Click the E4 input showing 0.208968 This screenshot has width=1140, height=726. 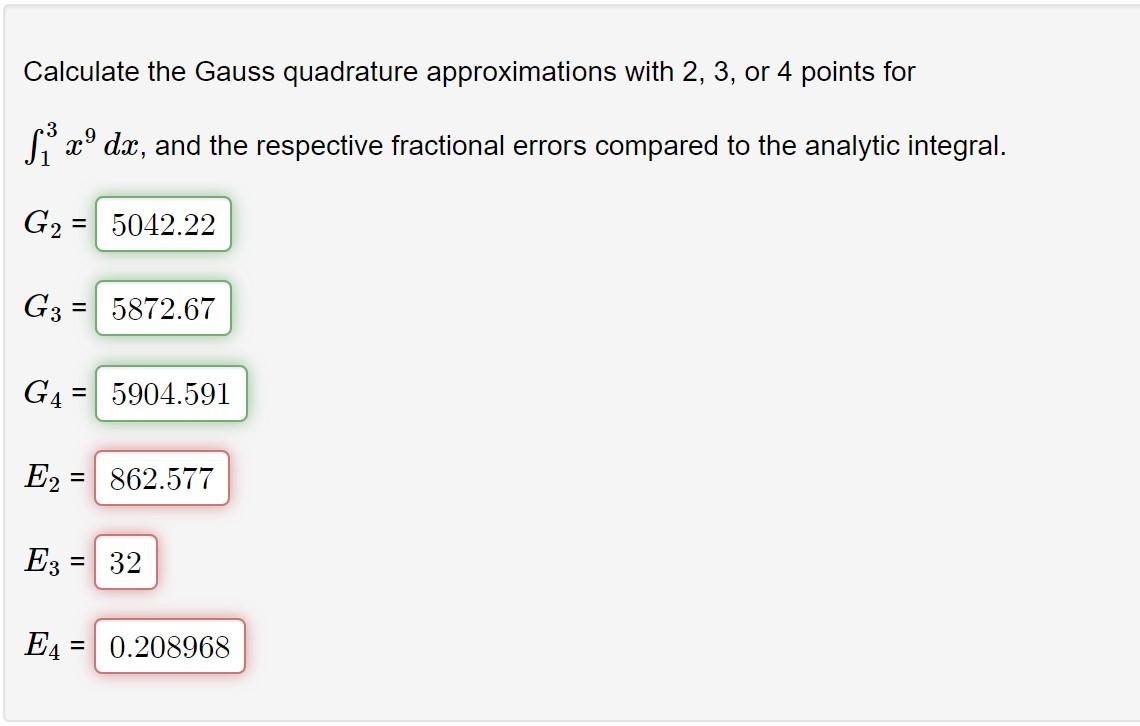tap(170, 647)
